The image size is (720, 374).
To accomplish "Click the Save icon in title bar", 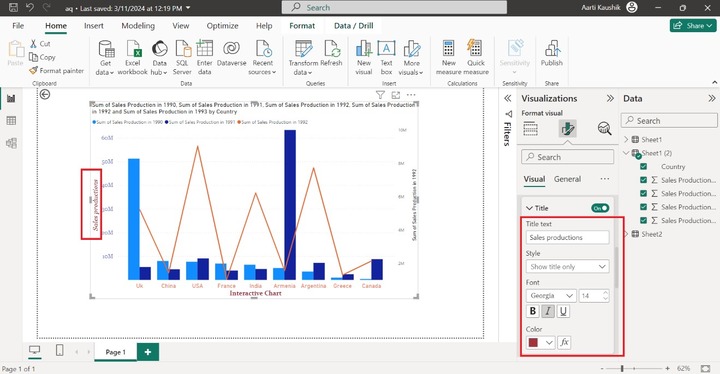I will (13, 7).
